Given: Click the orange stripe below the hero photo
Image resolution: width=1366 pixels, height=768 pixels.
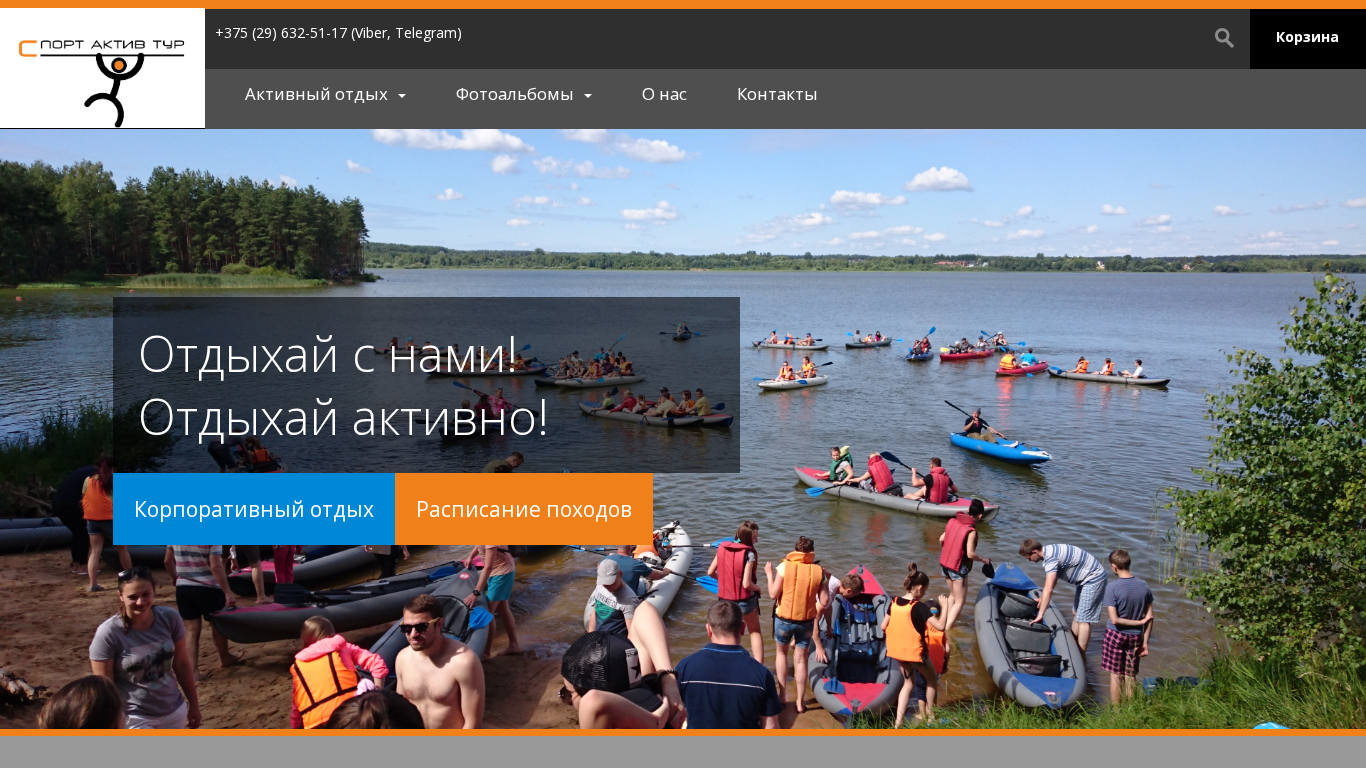Looking at the screenshot, I should [683, 732].
